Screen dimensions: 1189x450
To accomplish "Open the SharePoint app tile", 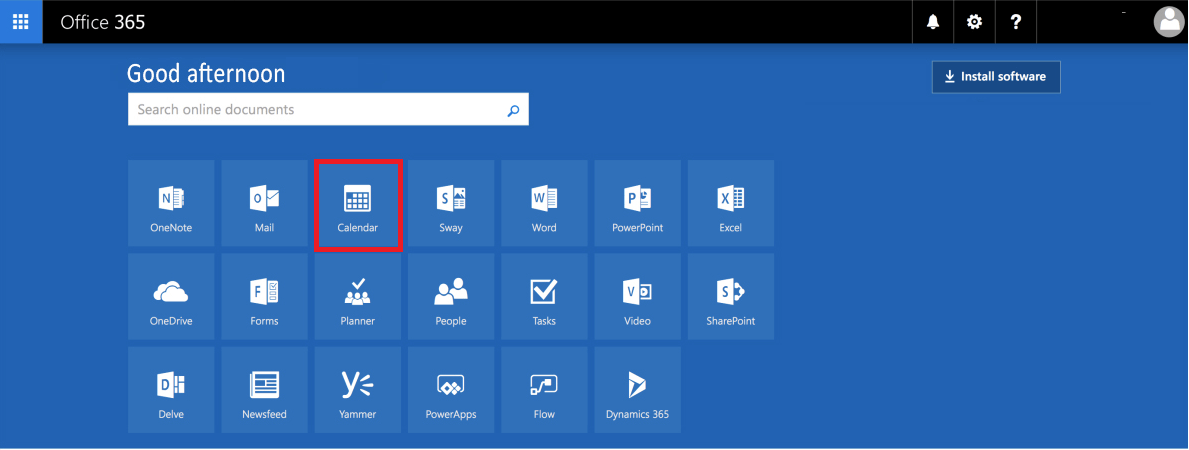I will click(x=731, y=297).
